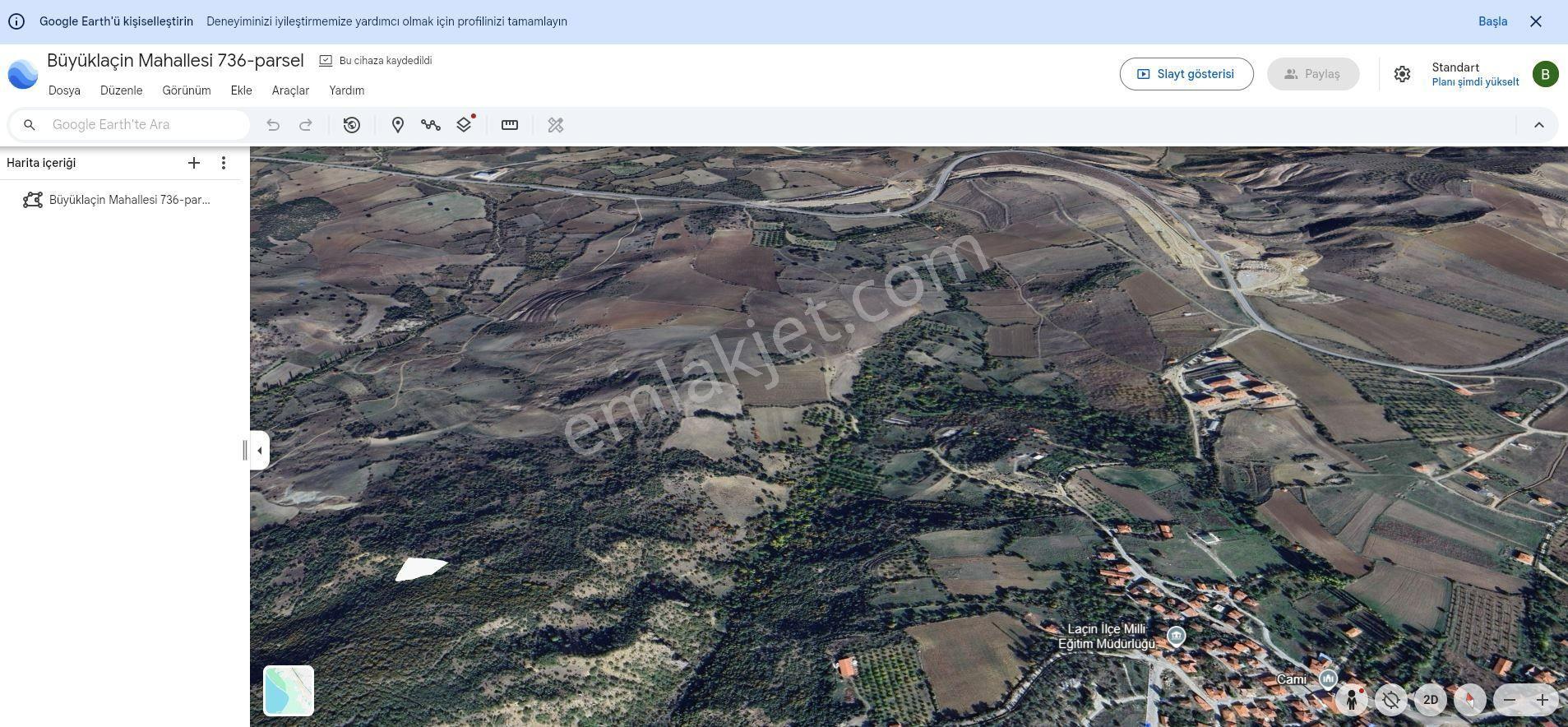Viewport: 1568px width, 727px height.
Task: Zoom in with plus button
Action: 1543,700
